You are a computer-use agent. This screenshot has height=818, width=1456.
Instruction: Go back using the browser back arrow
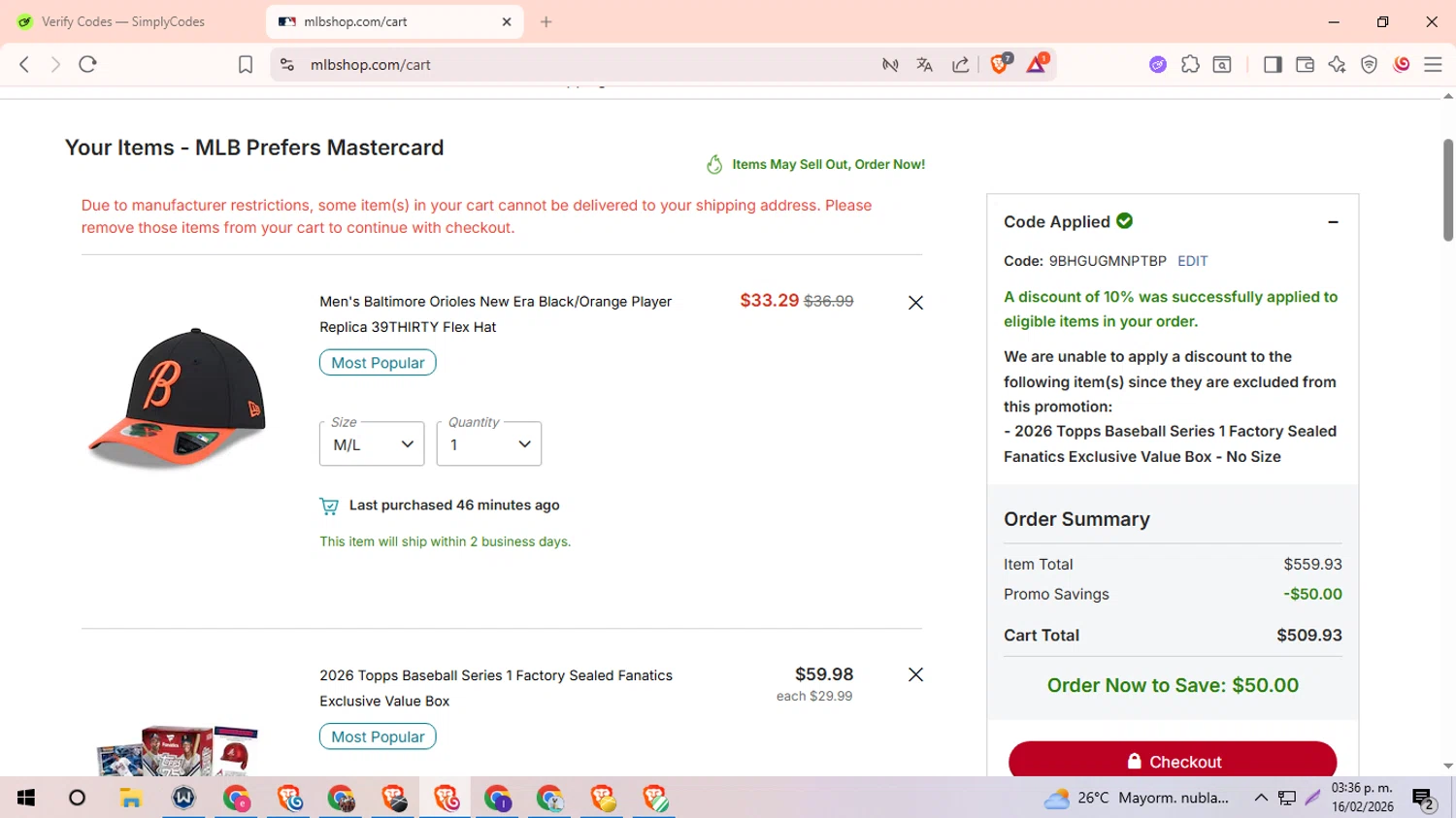point(24,64)
